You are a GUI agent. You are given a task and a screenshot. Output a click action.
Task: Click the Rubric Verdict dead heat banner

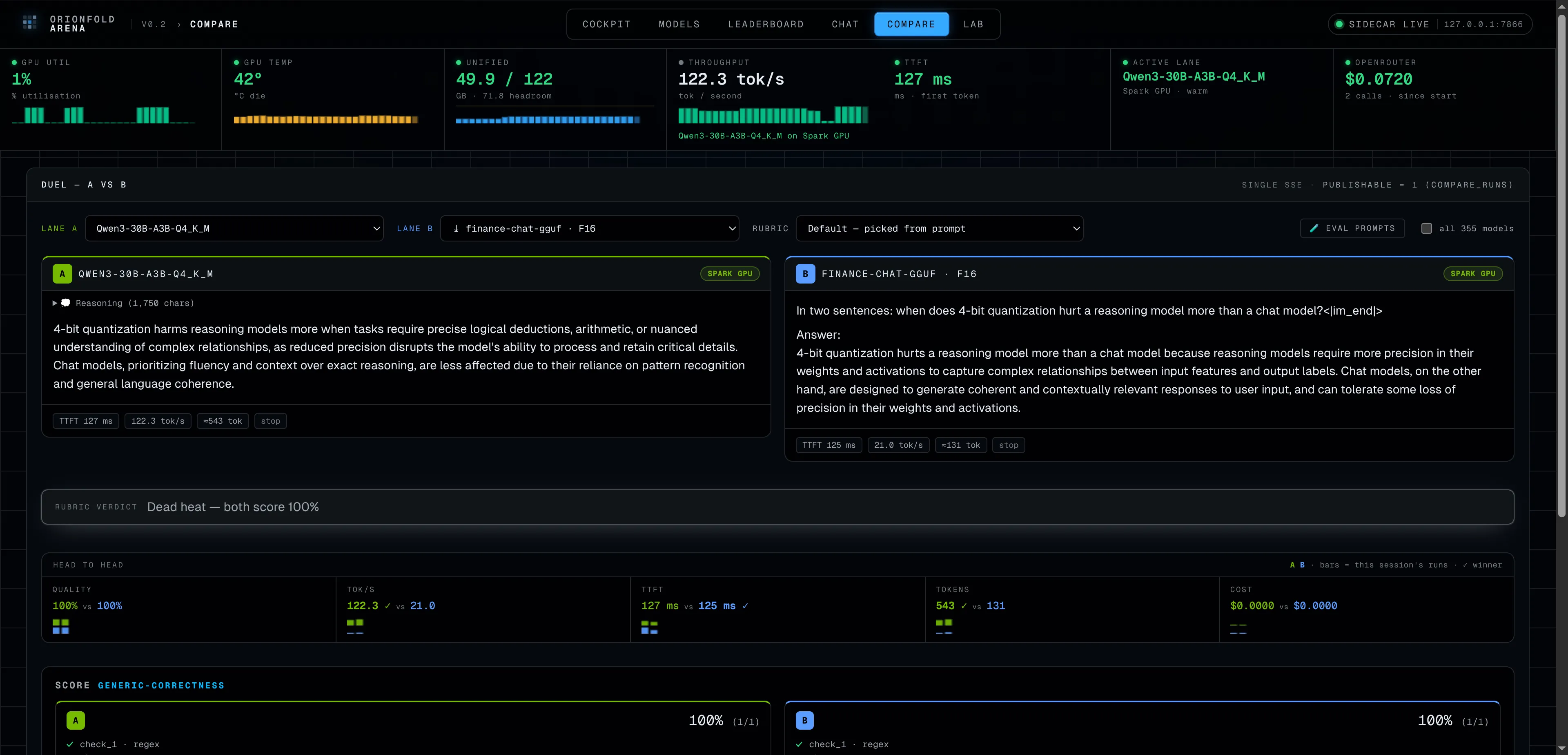777,507
